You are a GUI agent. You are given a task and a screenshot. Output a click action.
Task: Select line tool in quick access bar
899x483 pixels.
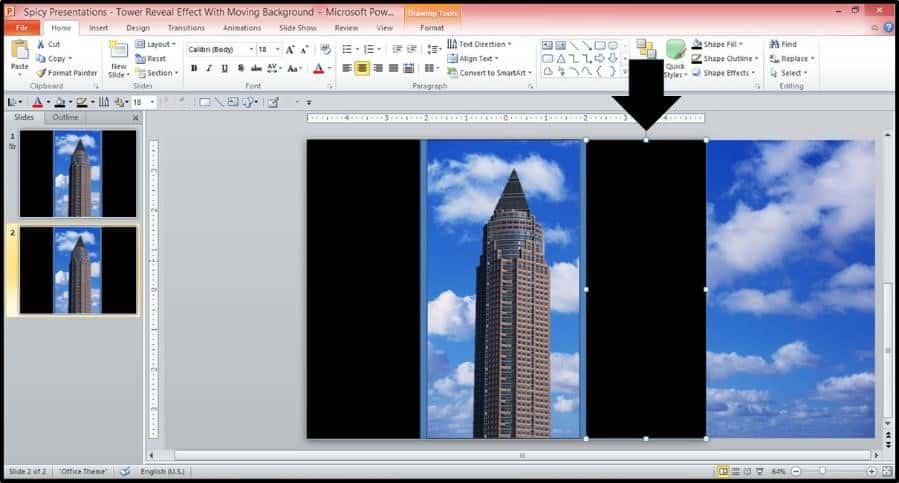click(x=218, y=102)
